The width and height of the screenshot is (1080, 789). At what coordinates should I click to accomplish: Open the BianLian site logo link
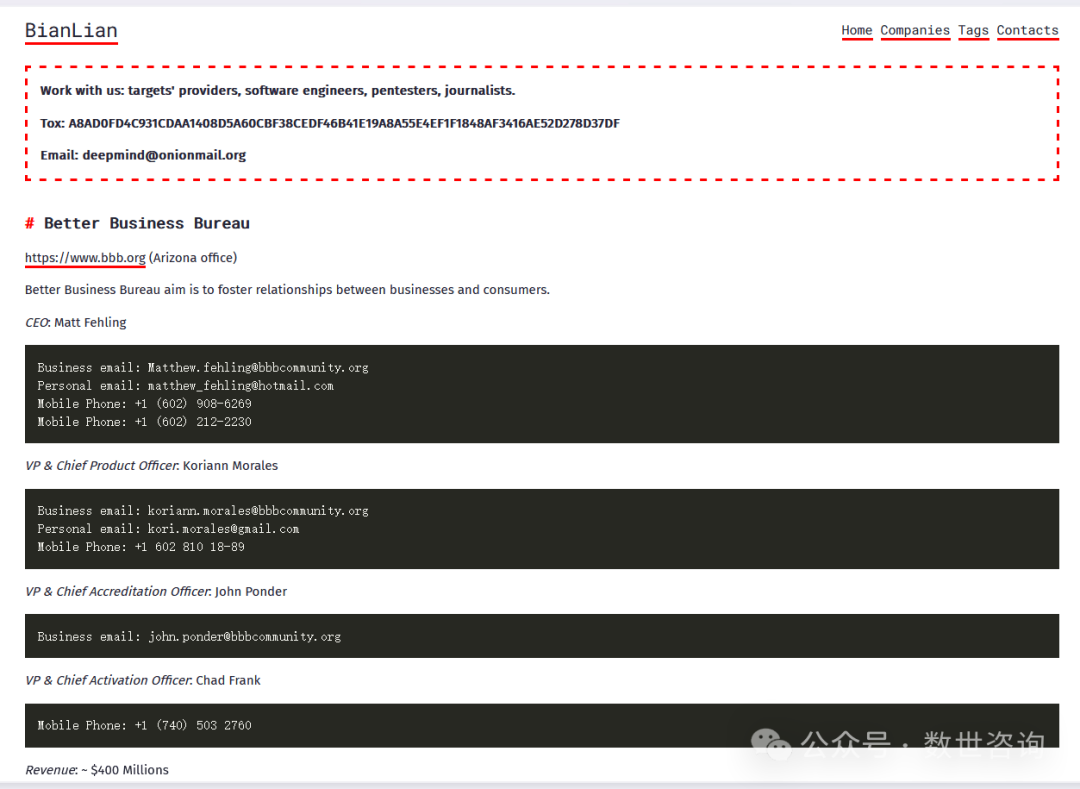pos(71,31)
